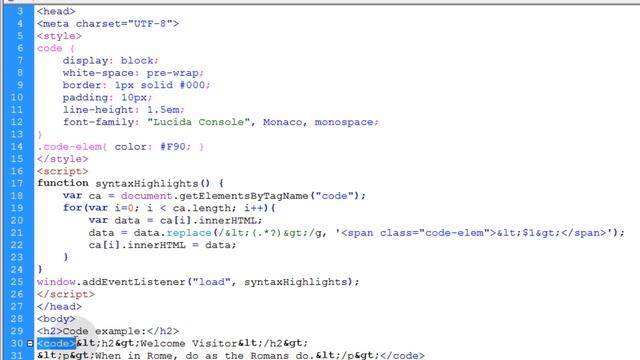
Task: Click the '#F90' color value
Action: (173, 147)
